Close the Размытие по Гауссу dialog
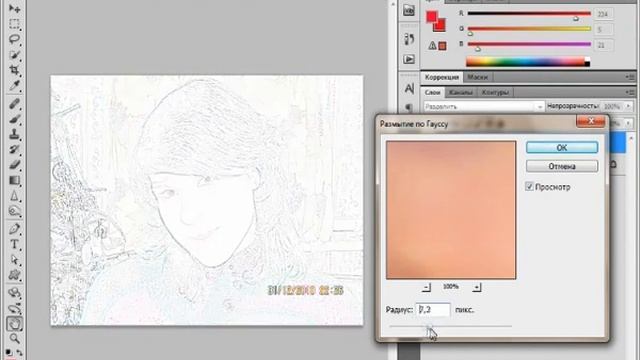The width and height of the screenshot is (640, 360). pyautogui.click(x=591, y=121)
